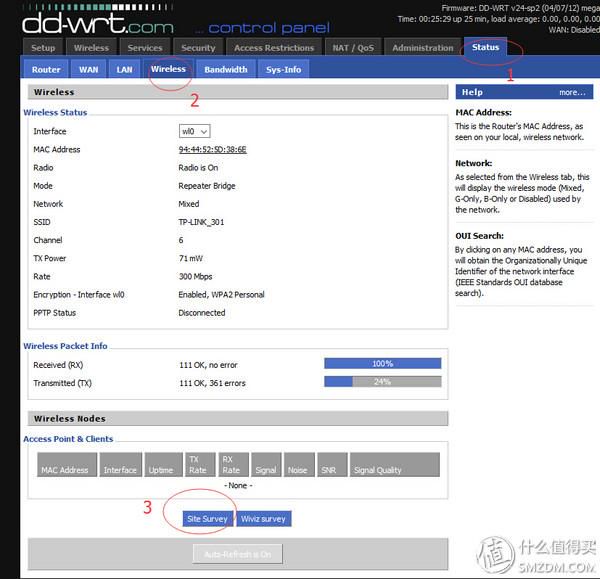Click the TX Rate column header

201,465
